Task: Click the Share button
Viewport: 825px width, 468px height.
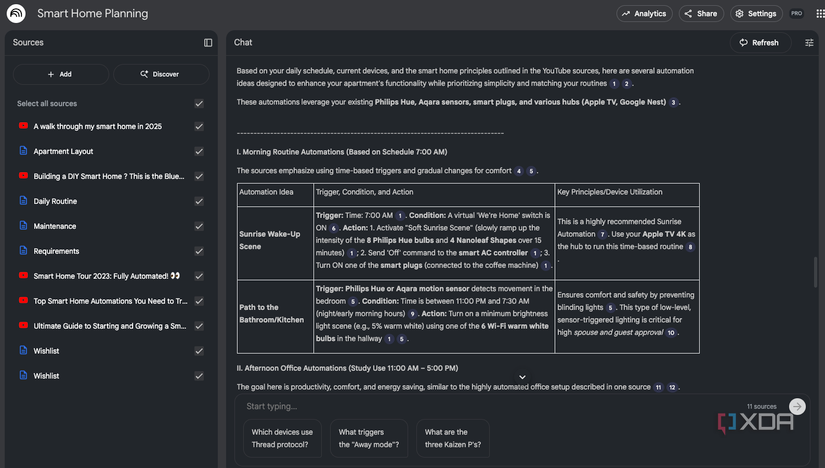Action: coord(701,14)
